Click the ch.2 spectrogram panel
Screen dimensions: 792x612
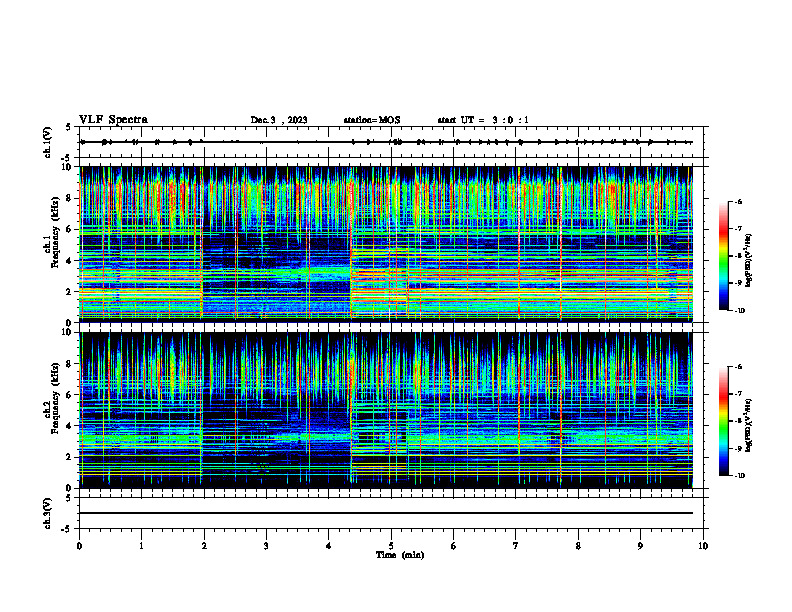(386, 410)
